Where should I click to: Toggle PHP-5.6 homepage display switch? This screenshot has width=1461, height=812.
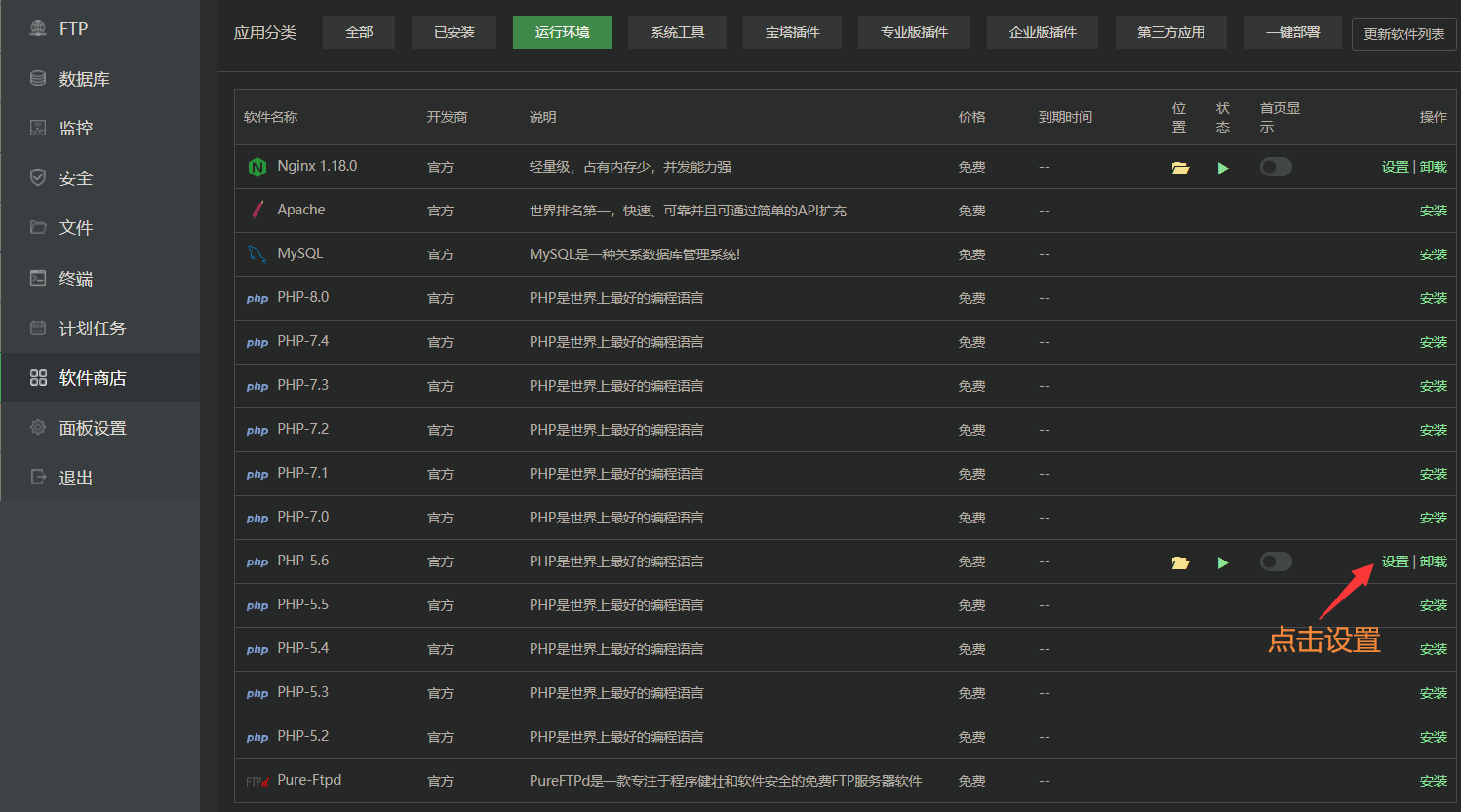click(x=1276, y=561)
